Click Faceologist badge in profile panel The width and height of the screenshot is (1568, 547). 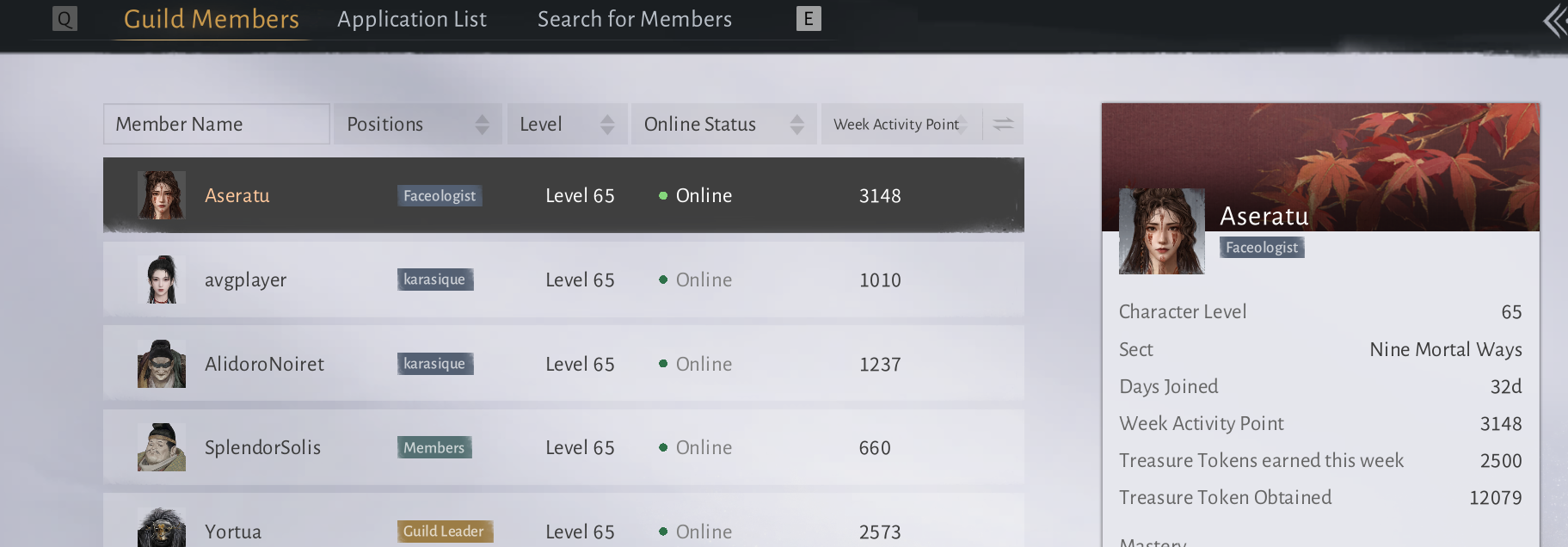pos(1262,248)
